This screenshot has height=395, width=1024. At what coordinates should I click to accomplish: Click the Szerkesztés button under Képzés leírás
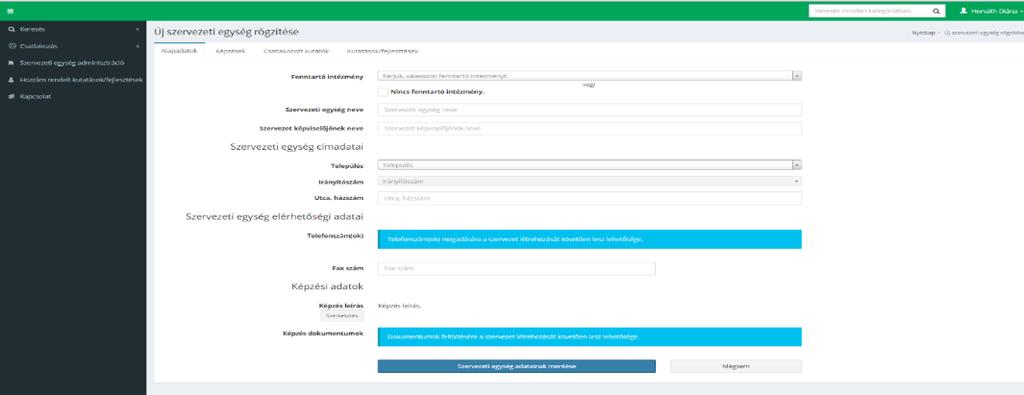click(x=342, y=316)
